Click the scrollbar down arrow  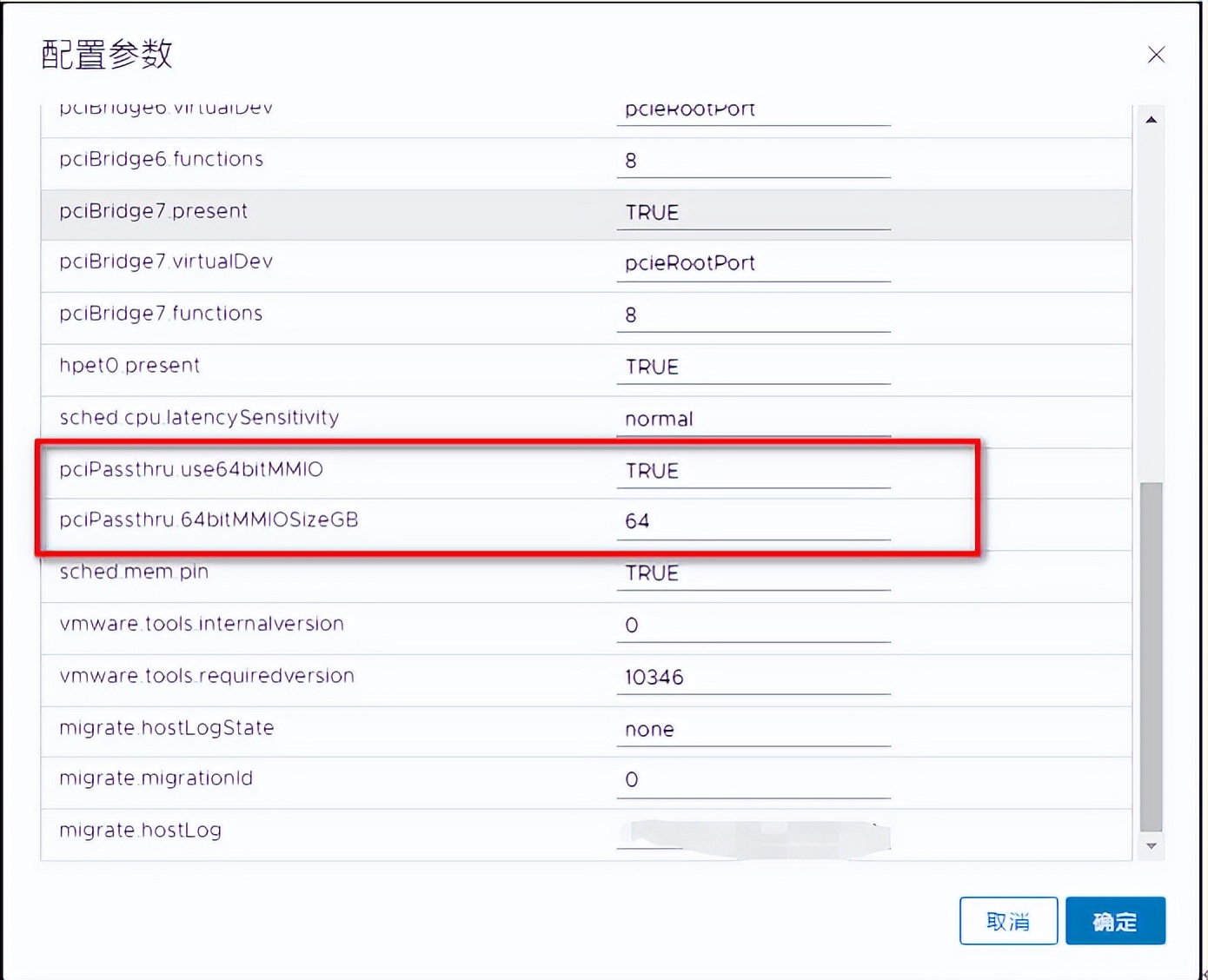click(x=1151, y=845)
